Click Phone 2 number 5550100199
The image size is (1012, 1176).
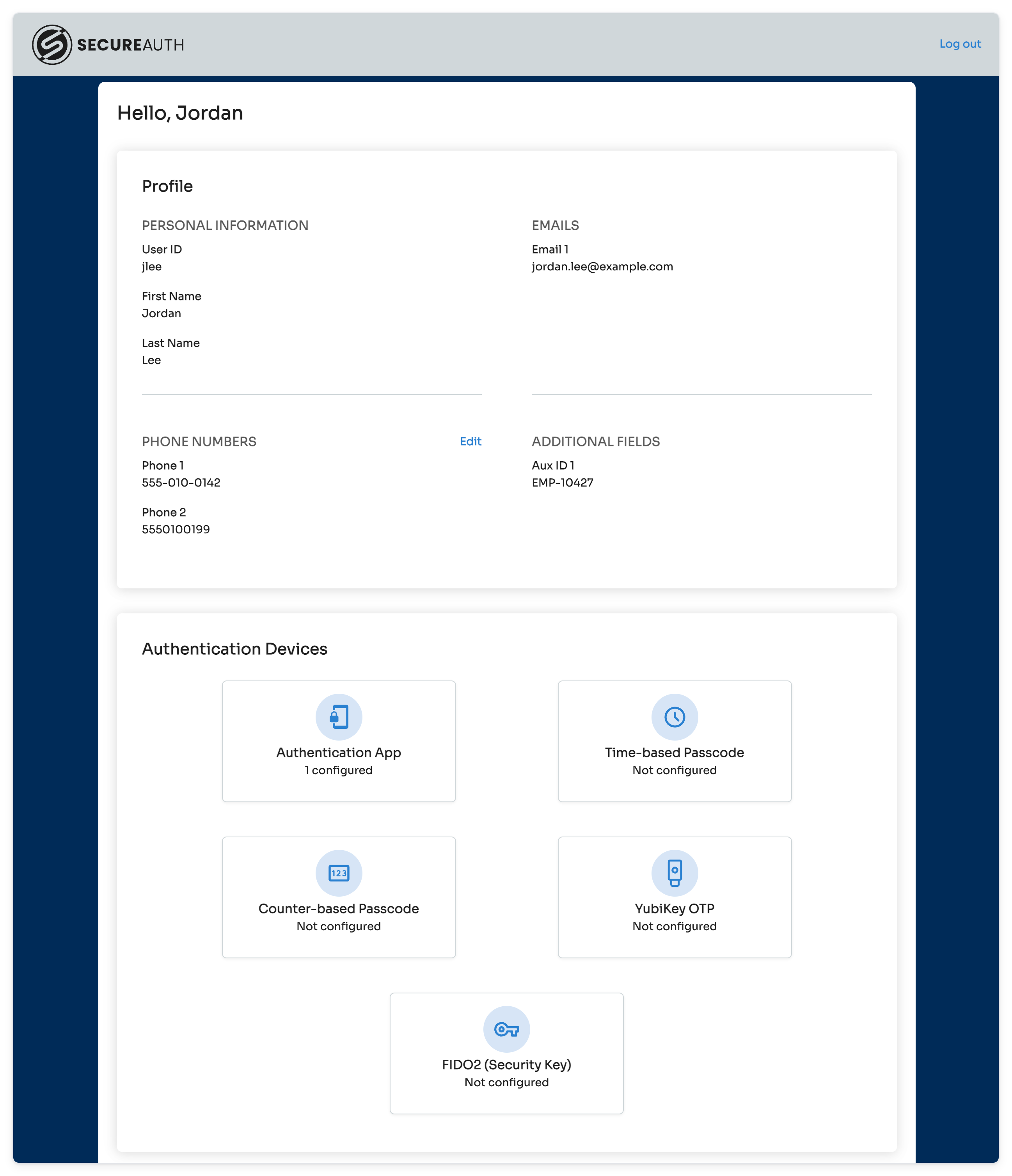pos(176,529)
